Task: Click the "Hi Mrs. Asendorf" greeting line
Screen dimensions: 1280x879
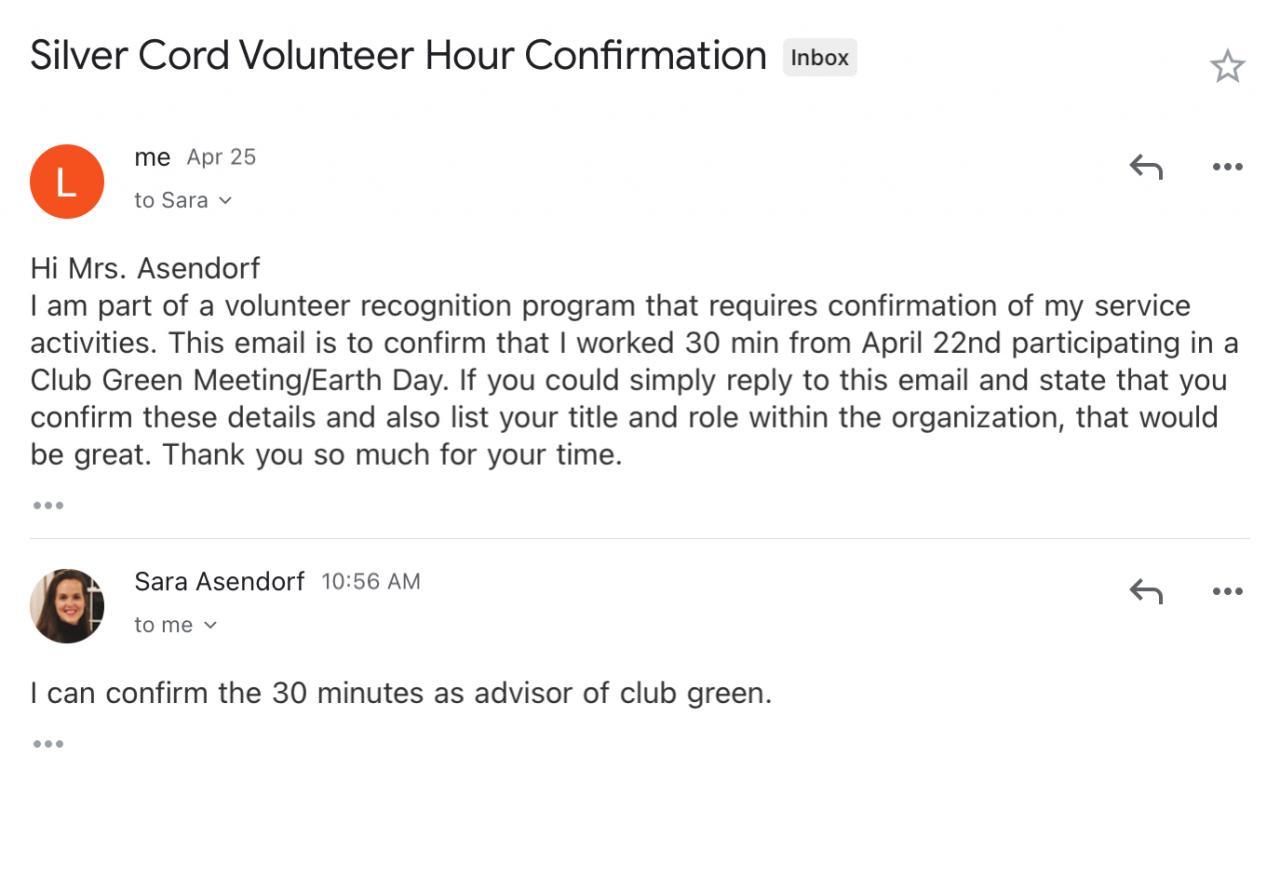Action: tap(145, 268)
